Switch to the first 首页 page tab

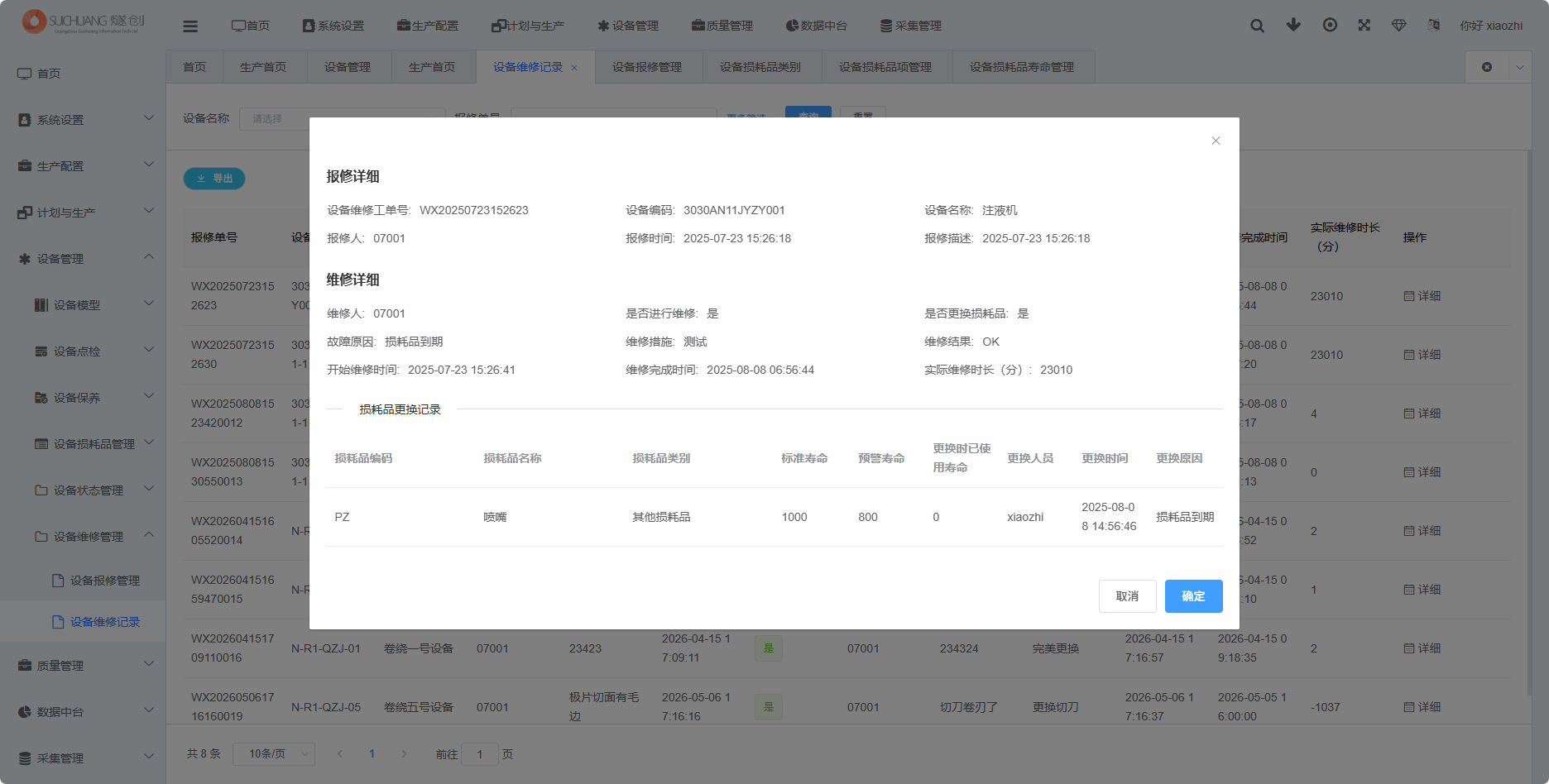[x=194, y=67]
